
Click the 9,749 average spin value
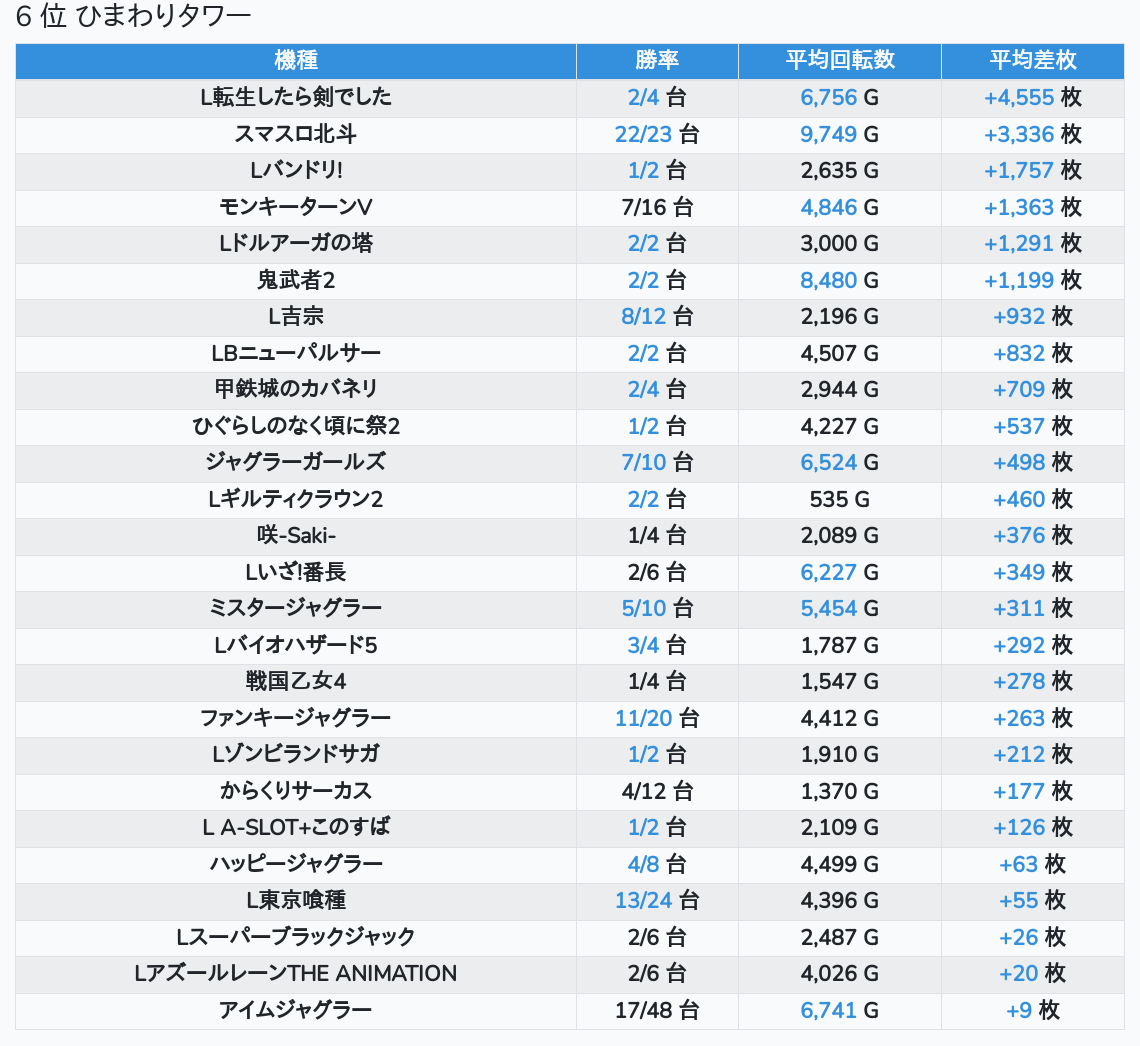point(828,134)
